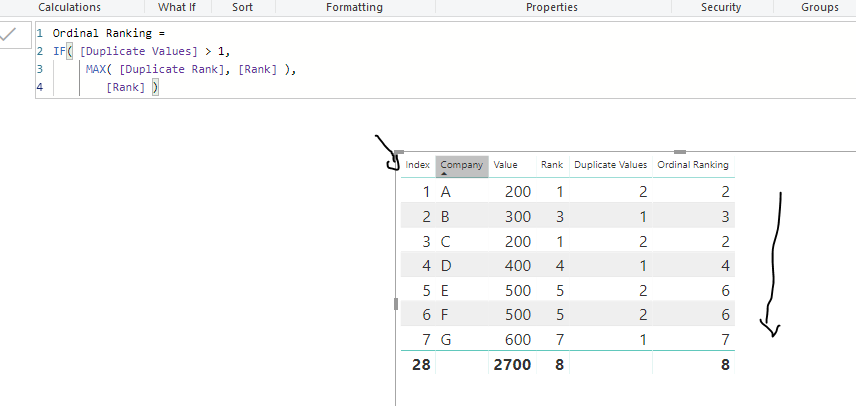This screenshot has height=406, width=856.
Task: Click the table visual's top resize handle
Action: pyautogui.click(x=680, y=152)
